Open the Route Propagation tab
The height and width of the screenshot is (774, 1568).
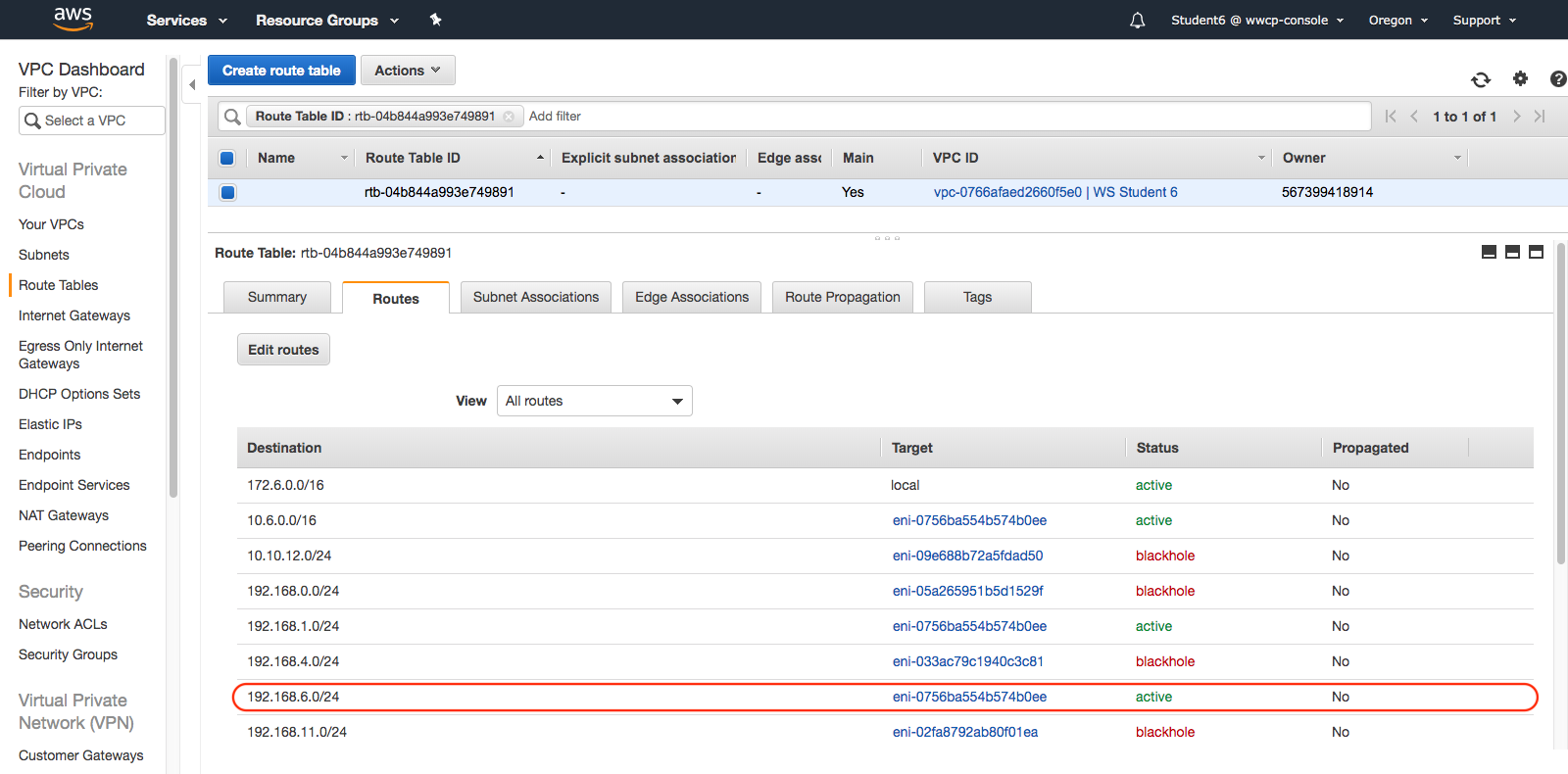click(842, 297)
